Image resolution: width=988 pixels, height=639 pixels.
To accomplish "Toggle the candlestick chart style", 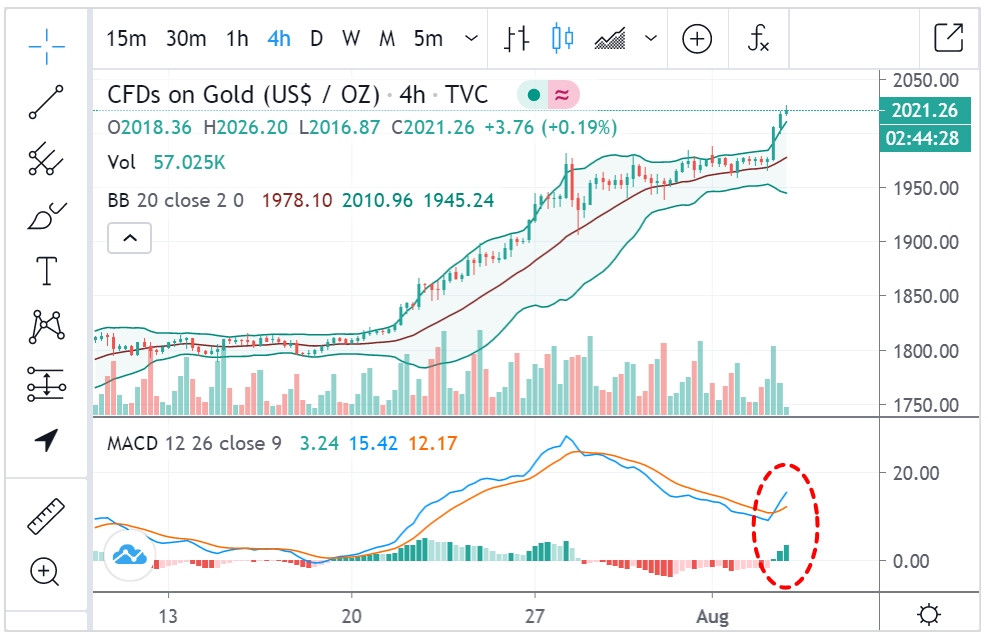I will pos(563,39).
